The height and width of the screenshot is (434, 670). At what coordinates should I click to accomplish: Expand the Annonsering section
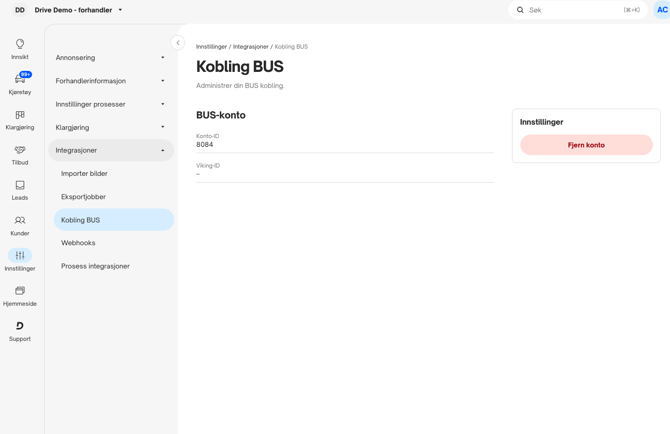pyautogui.click(x=111, y=58)
